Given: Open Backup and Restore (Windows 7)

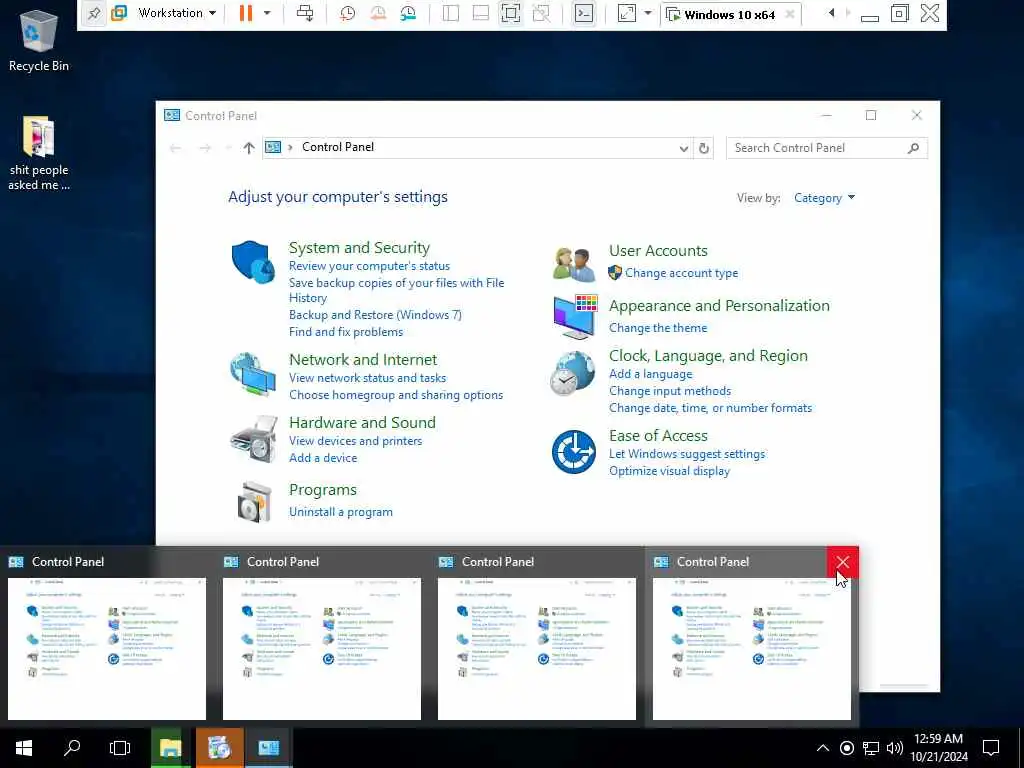Looking at the screenshot, I should pyautogui.click(x=375, y=315).
